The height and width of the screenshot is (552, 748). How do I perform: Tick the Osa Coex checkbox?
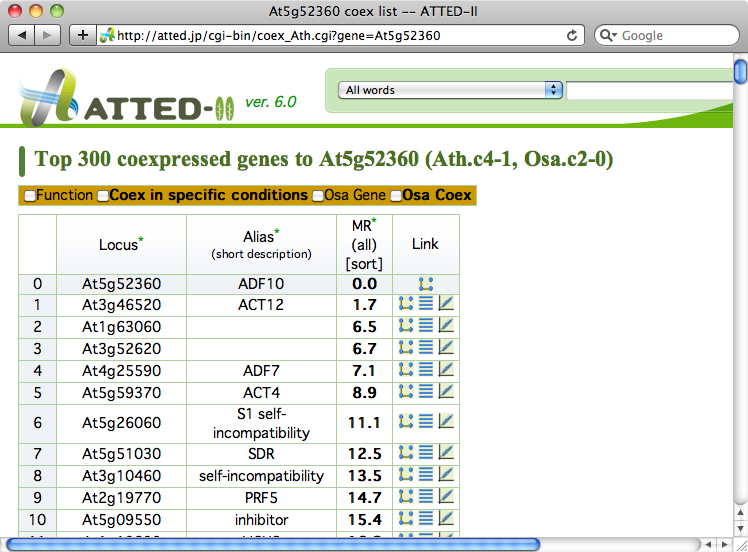coord(396,196)
